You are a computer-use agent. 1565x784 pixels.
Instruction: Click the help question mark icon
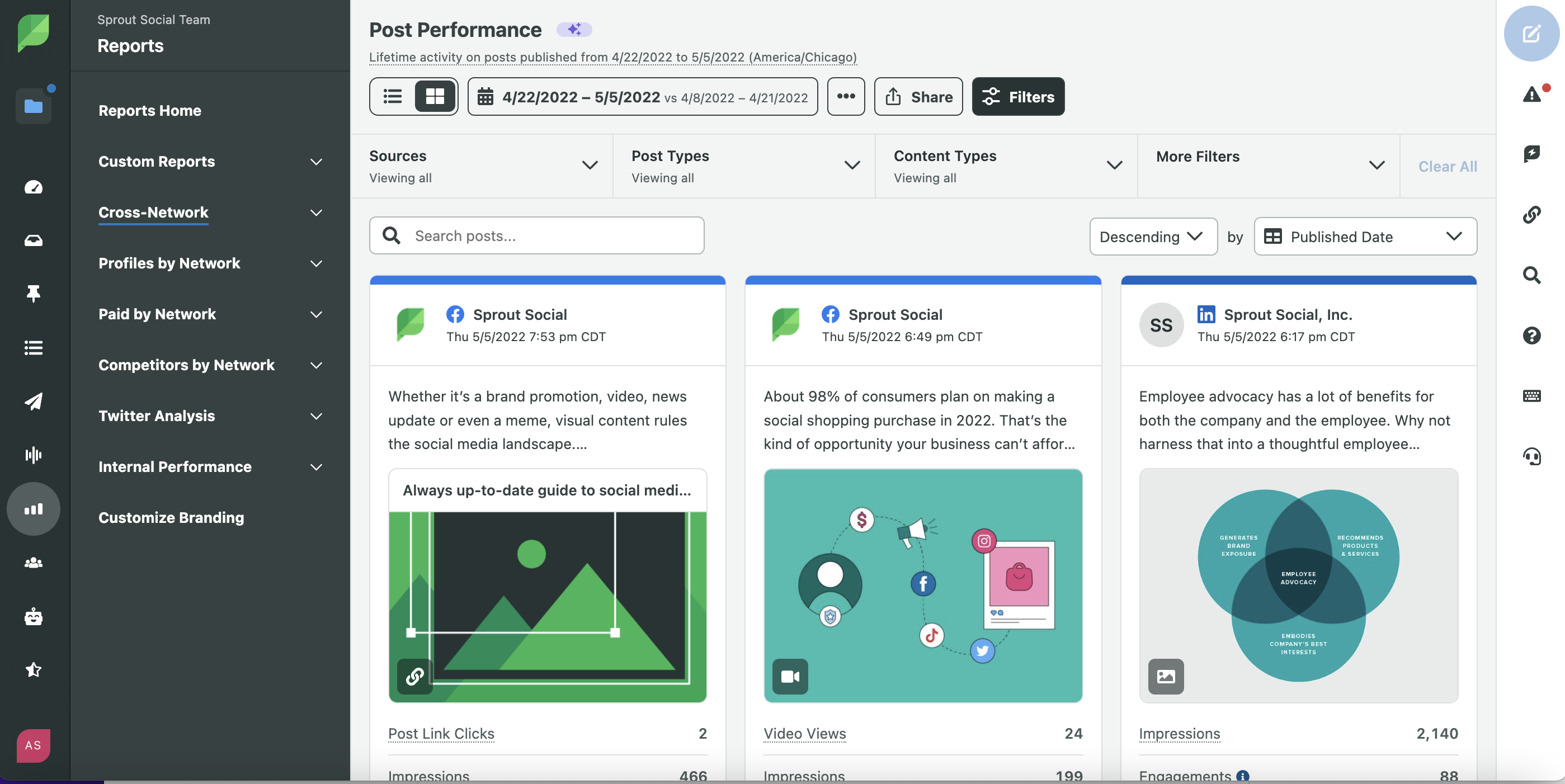click(x=1531, y=335)
